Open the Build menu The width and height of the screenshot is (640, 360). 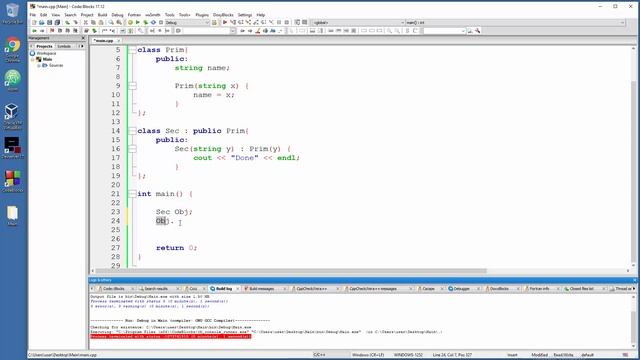(102, 15)
